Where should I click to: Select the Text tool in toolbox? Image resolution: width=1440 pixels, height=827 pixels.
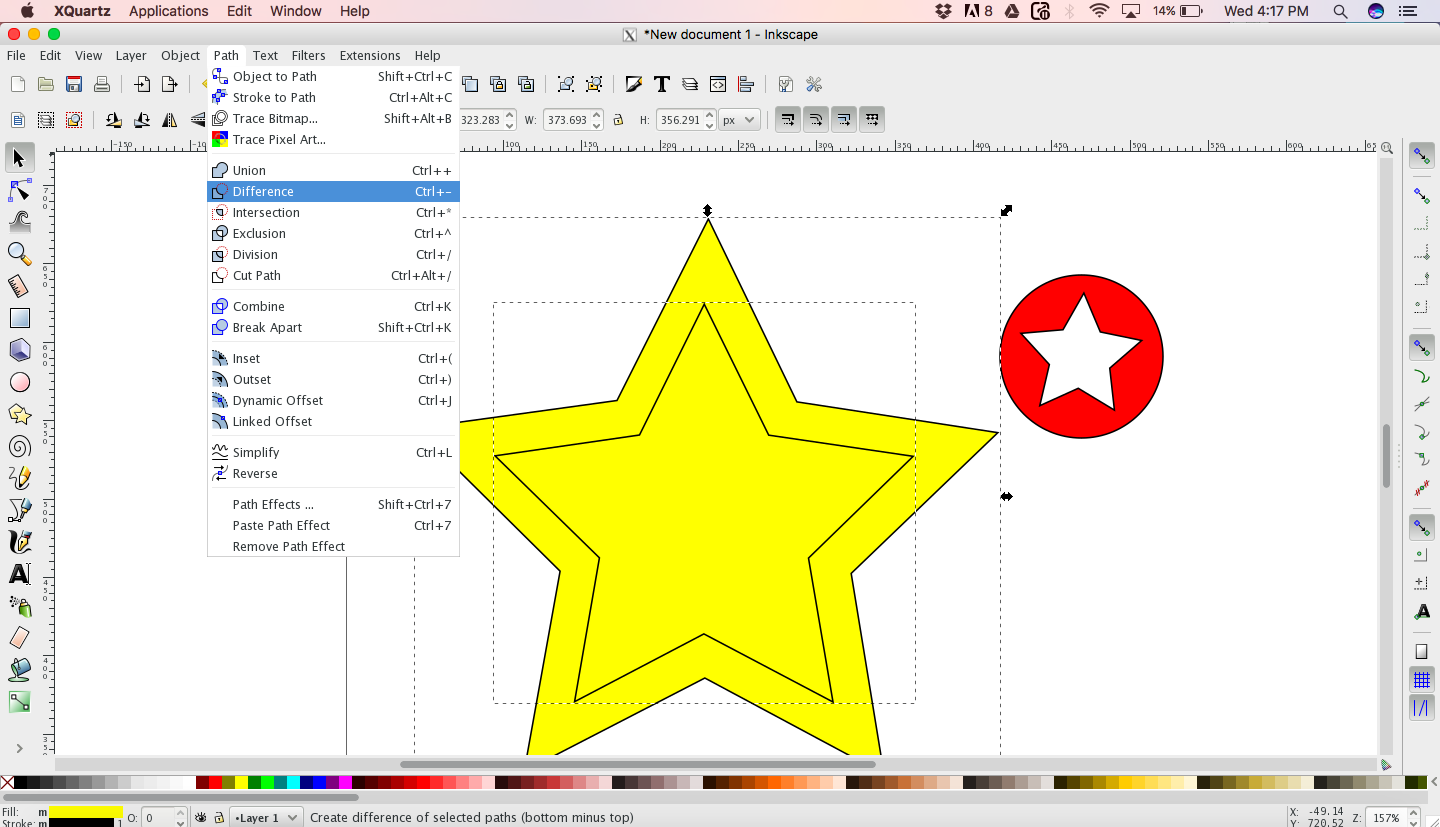[19, 574]
